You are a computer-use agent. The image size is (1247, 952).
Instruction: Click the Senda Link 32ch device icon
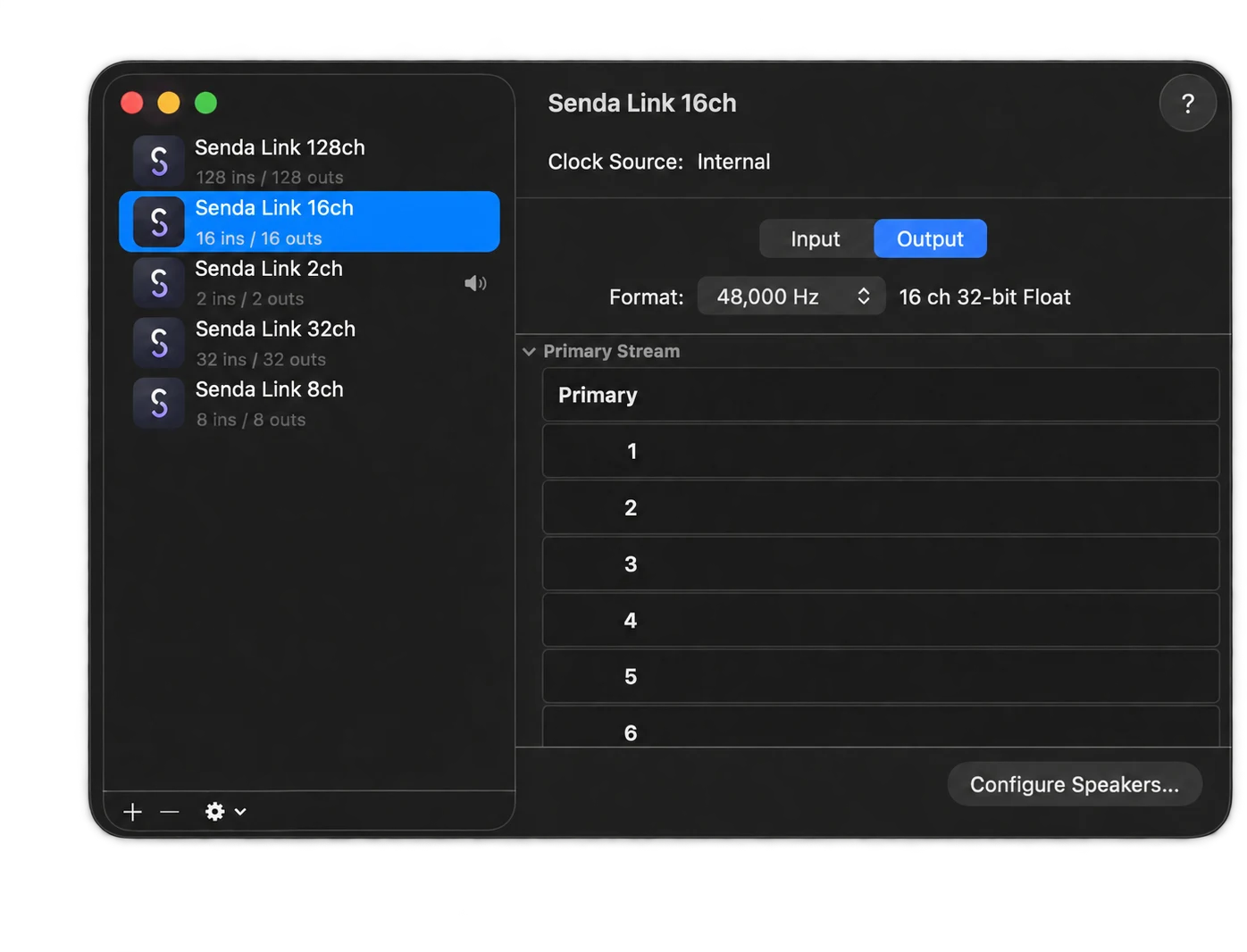[159, 343]
